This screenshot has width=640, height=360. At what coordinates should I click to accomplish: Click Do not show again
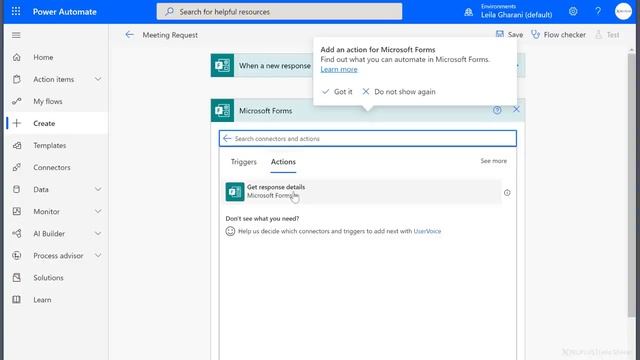(399, 92)
